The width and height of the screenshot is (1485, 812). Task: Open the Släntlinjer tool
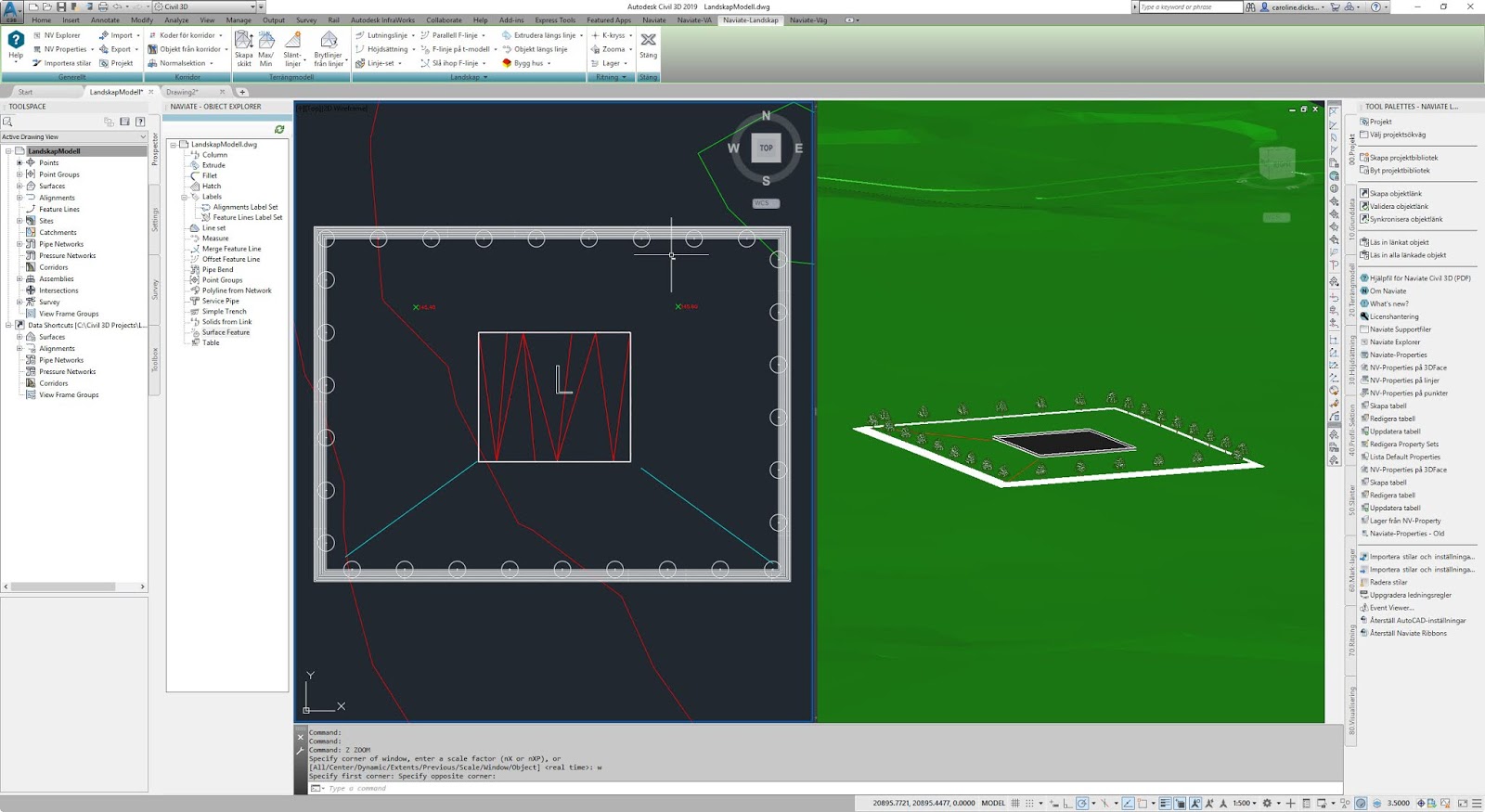point(292,48)
